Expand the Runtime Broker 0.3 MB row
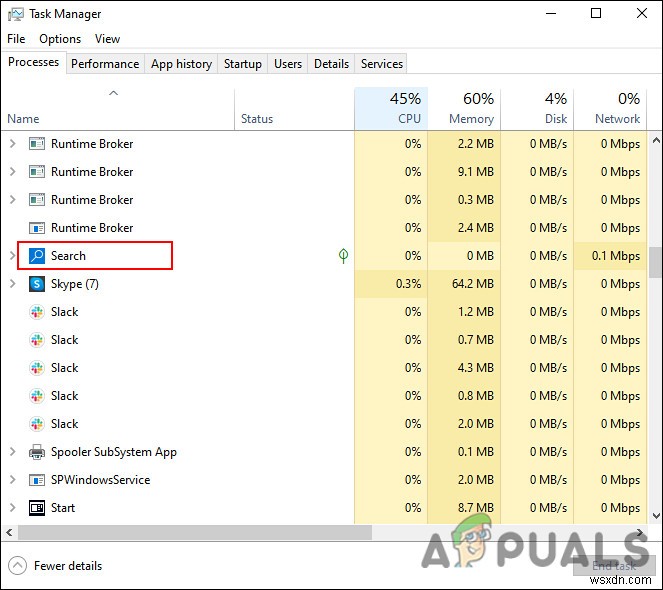Image resolution: width=663 pixels, height=590 pixels. [13, 200]
